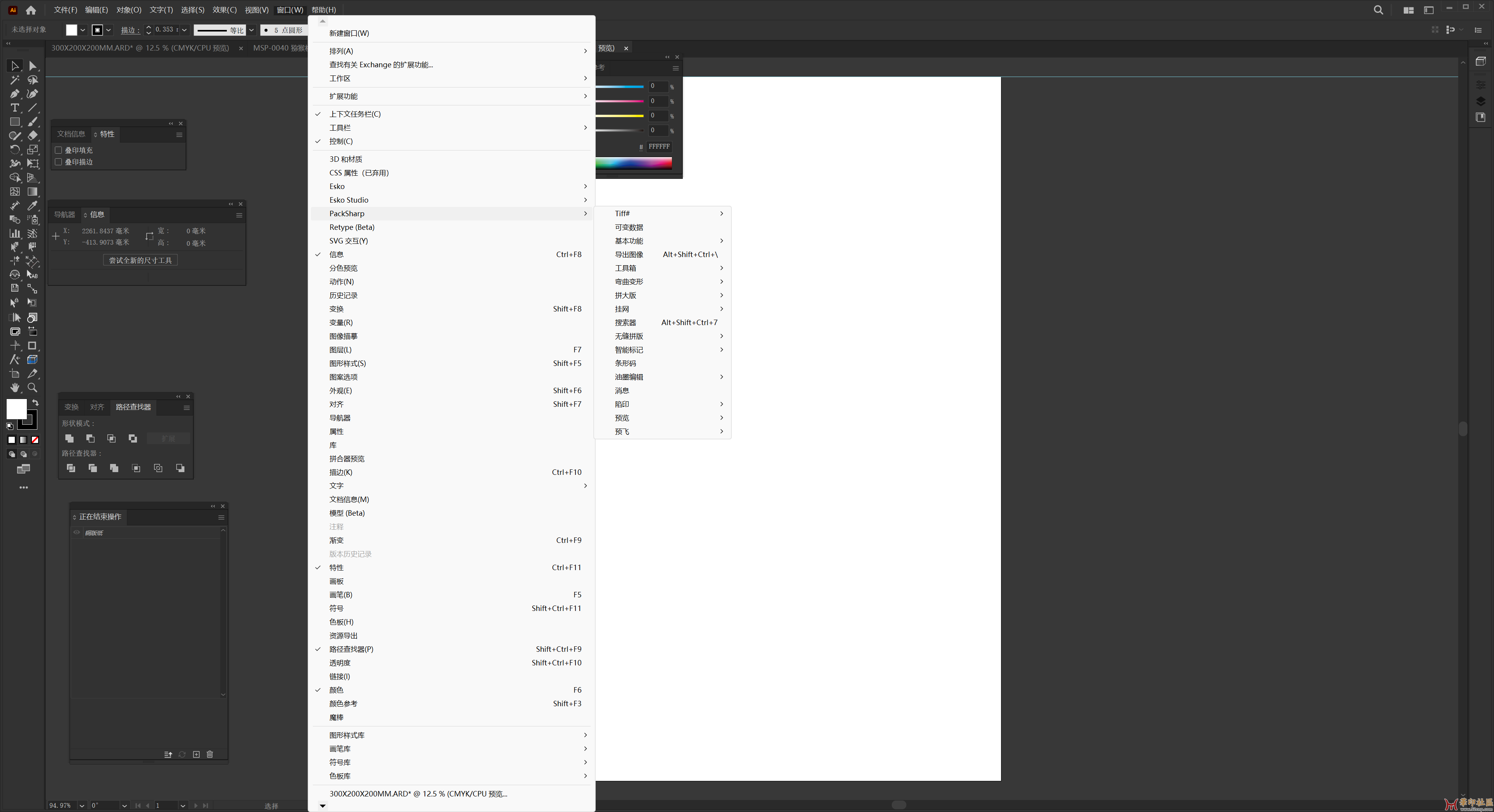The image size is (1494, 812).
Task: Enable the 叠印填充 checkbox
Action: pos(59,150)
